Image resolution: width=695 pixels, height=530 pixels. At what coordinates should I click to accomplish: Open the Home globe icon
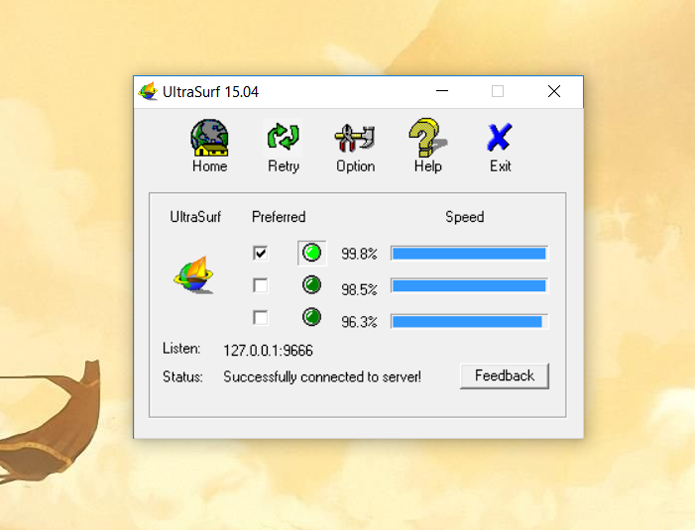tap(209, 138)
